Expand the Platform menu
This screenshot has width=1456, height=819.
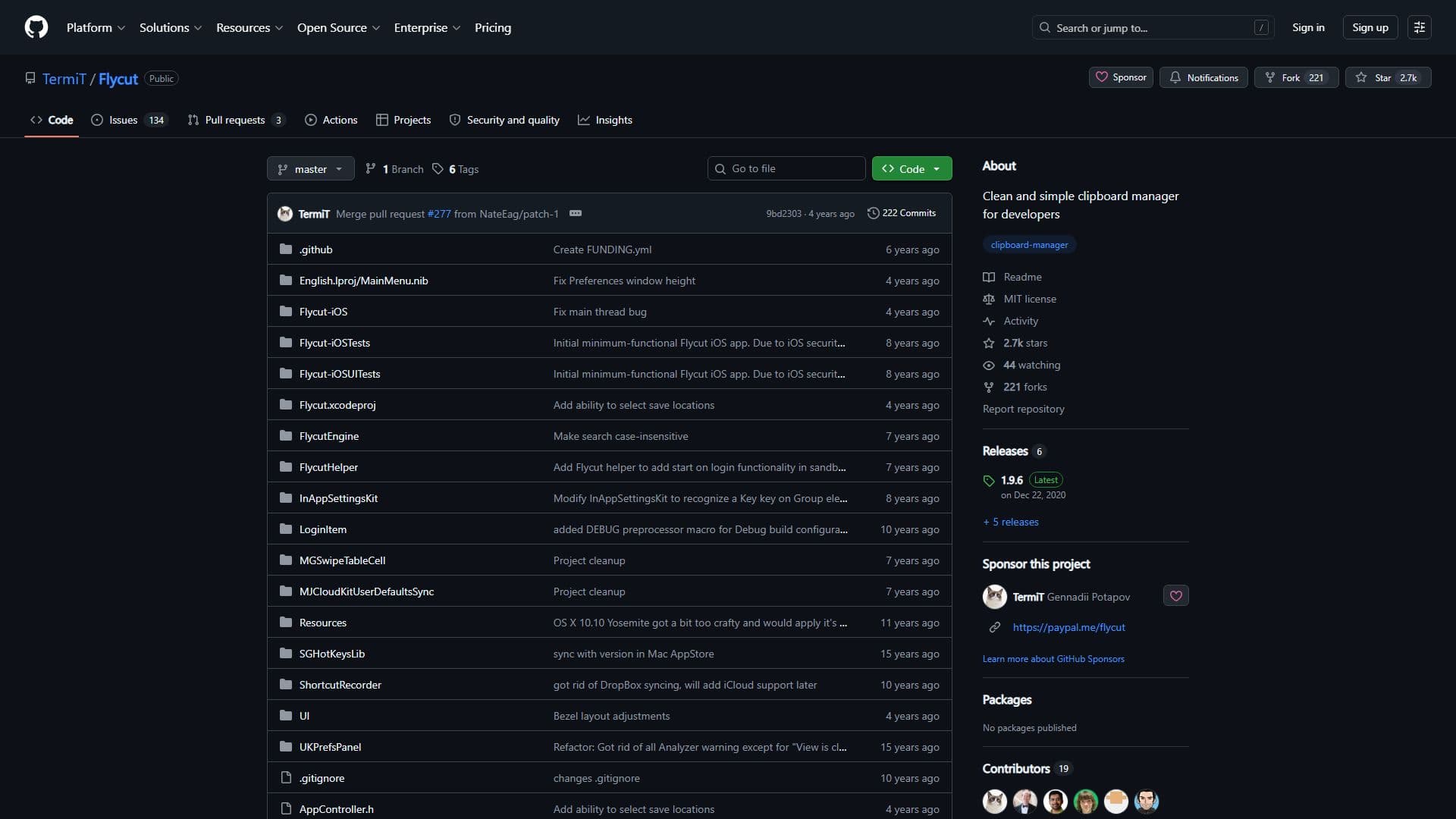(96, 27)
